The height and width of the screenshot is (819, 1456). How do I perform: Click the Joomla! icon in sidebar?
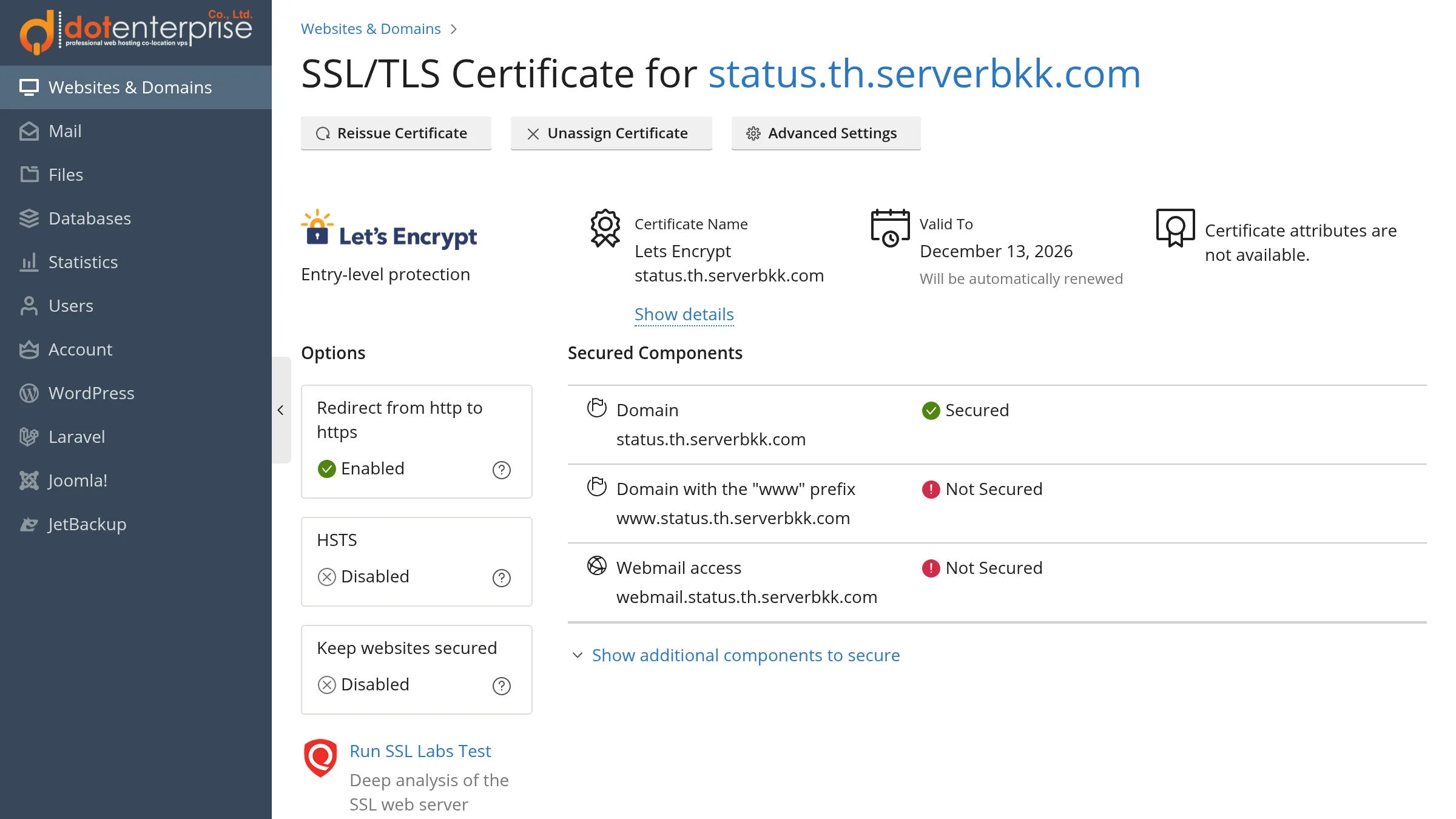[x=29, y=480]
